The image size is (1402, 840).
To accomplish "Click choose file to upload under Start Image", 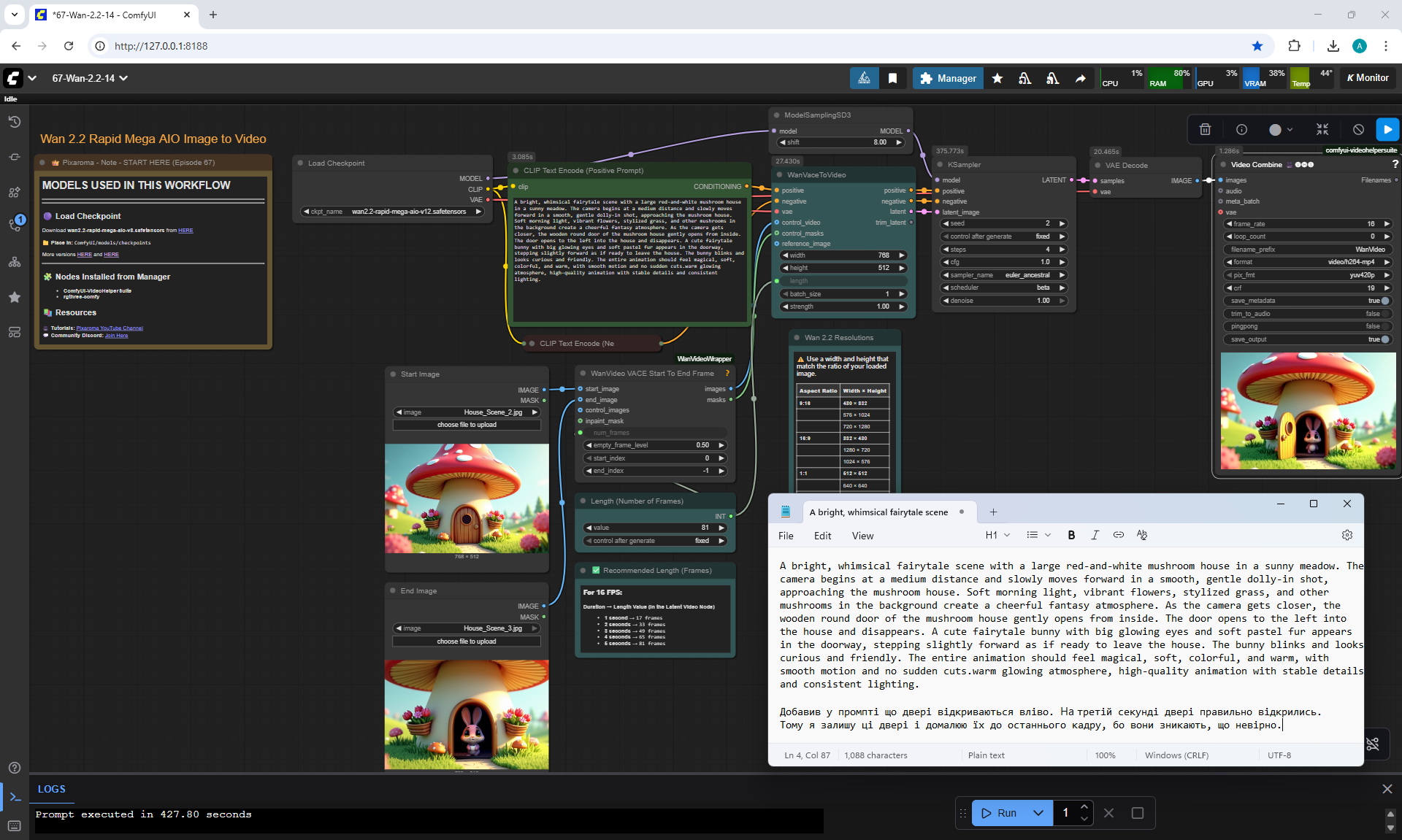I will point(467,425).
